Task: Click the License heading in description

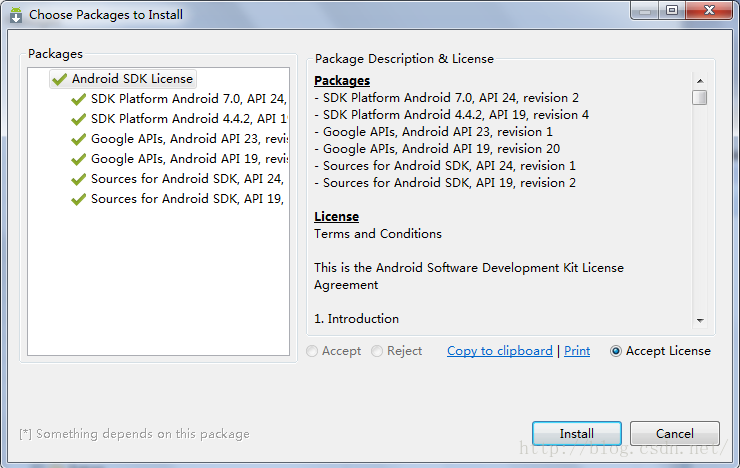Action: [336, 217]
